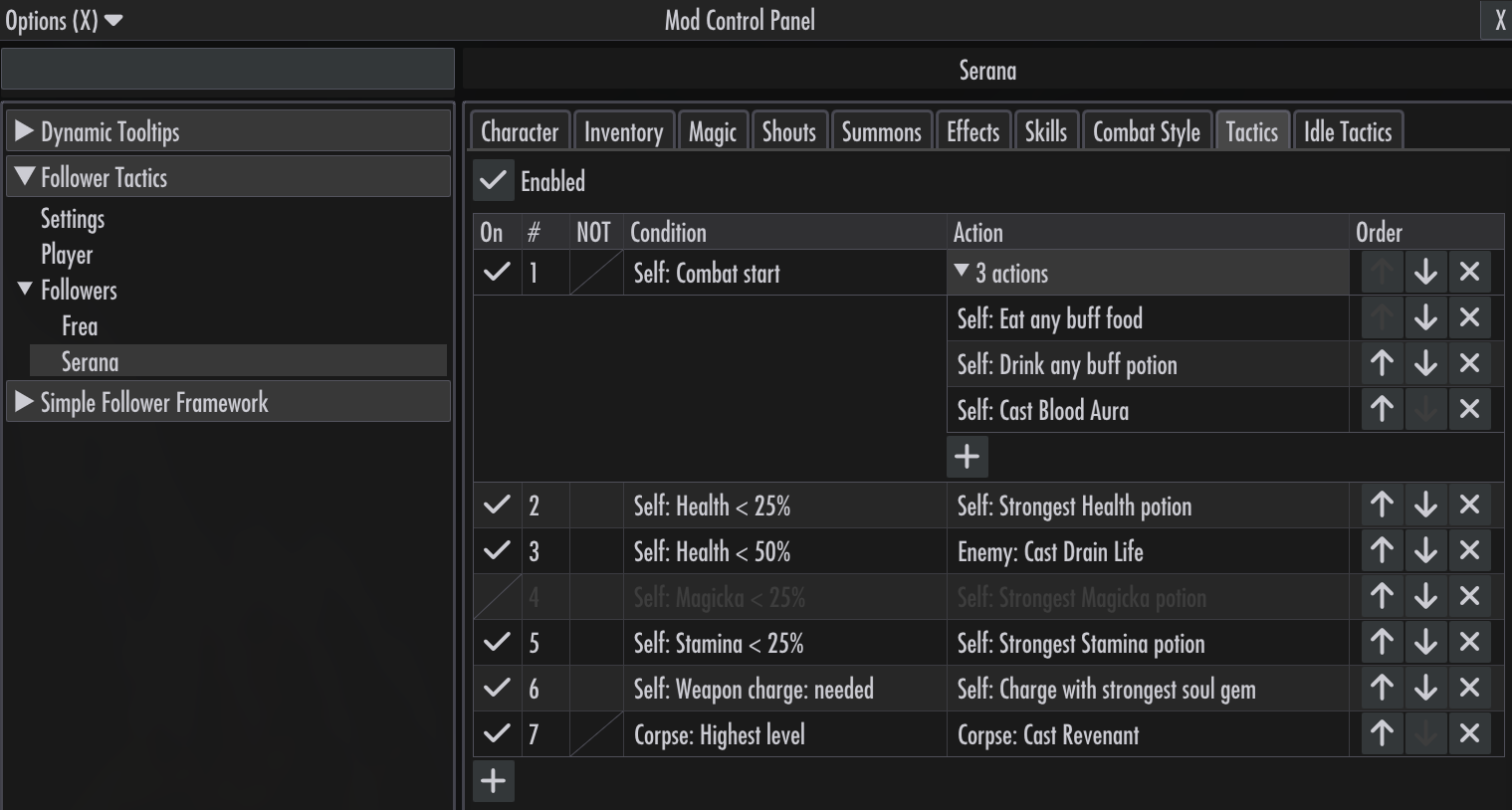This screenshot has width=1512, height=810.
Task: Toggle the Enabled checkbox
Action: click(493, 180)
